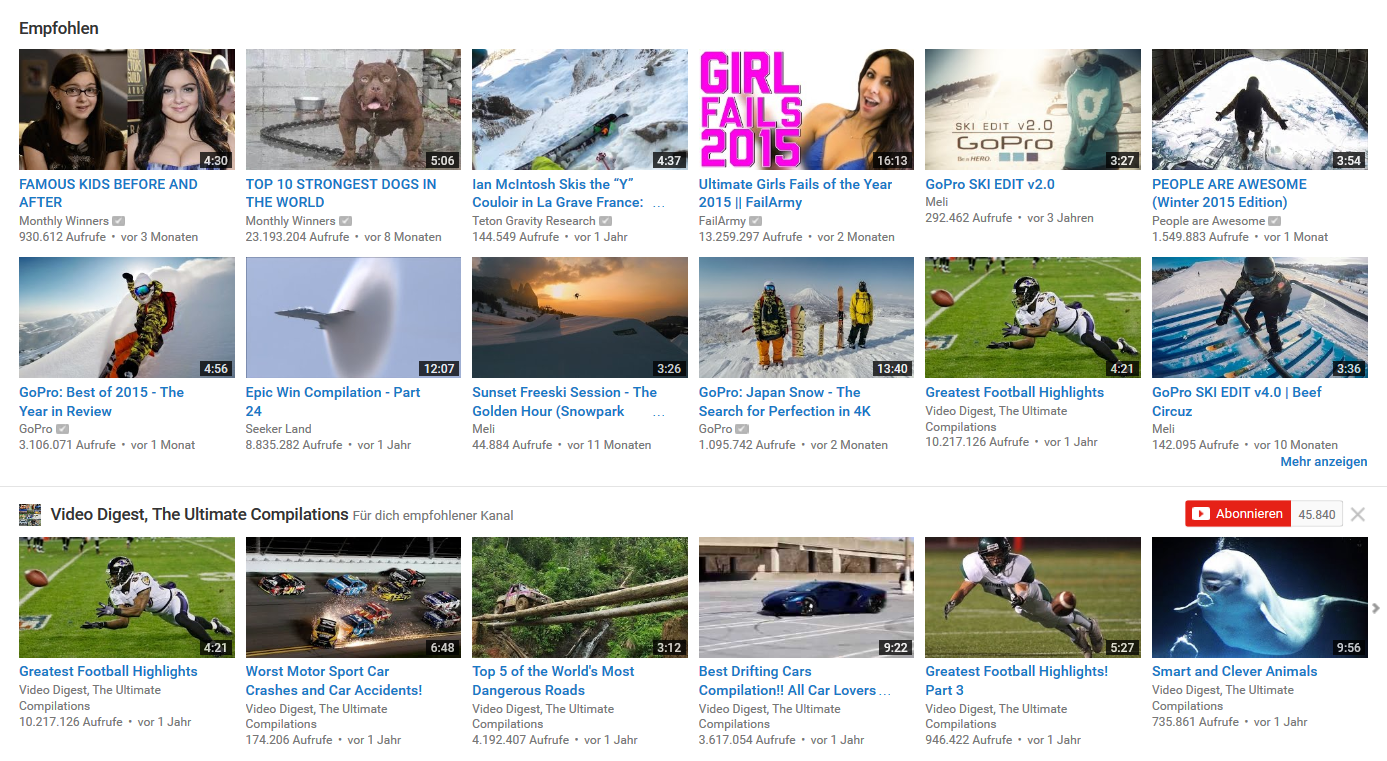This screenshot has width=1387, height=761.
Task: Play the FAMOUS KIDS BEFORE AND AFTER thumbnail
Action: click(x=127, y=109)
